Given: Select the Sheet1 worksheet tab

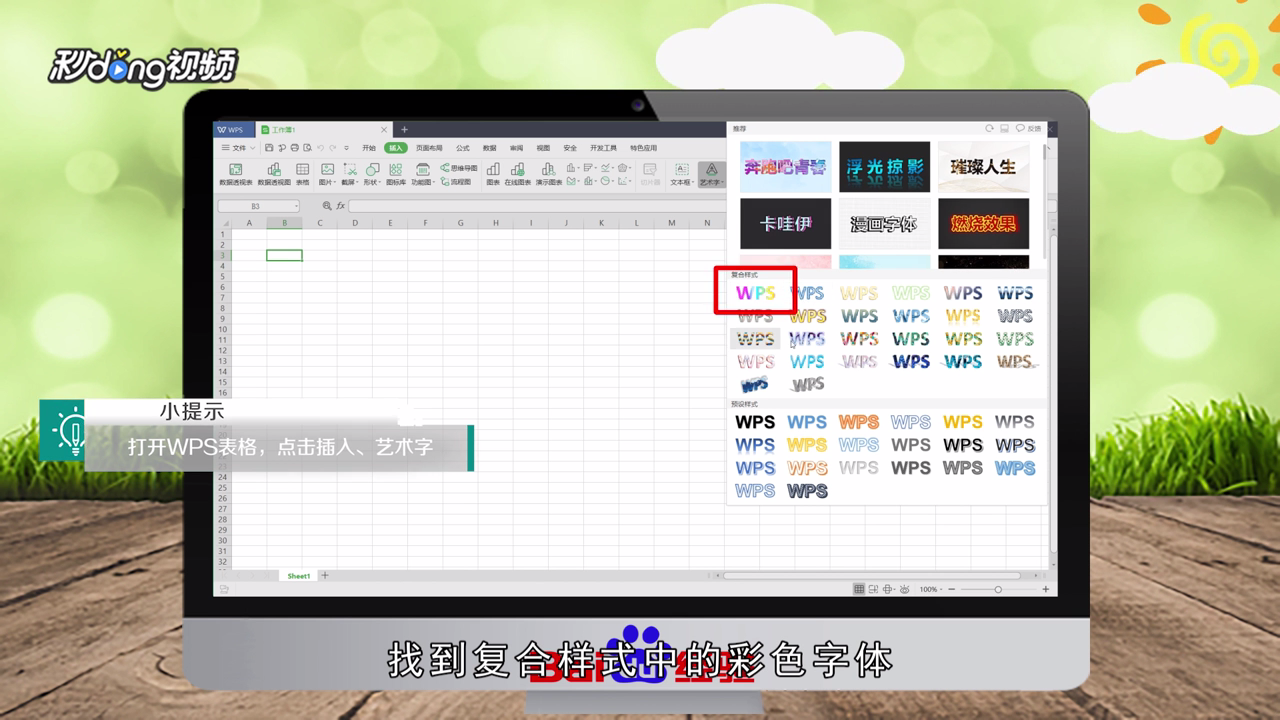Looking at the screenshot, I should coord(299,576).
